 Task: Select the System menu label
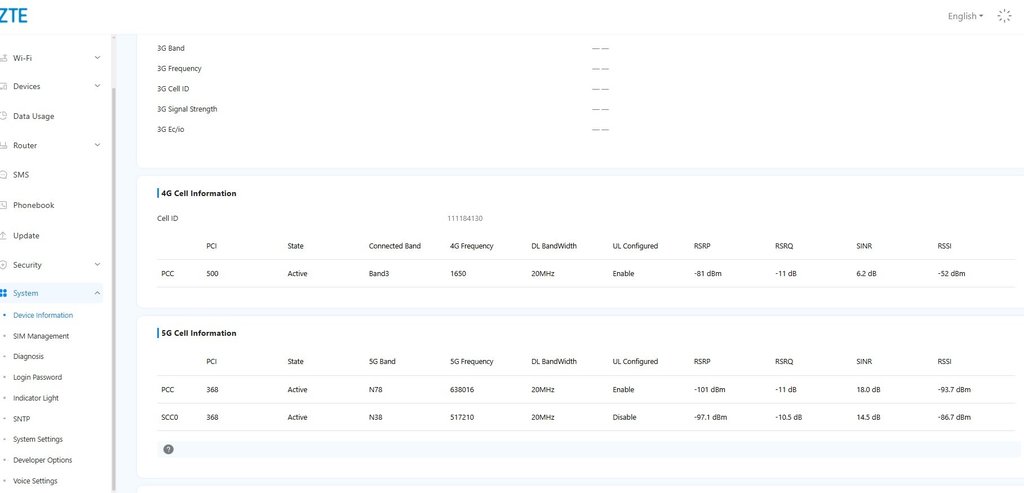25,293
